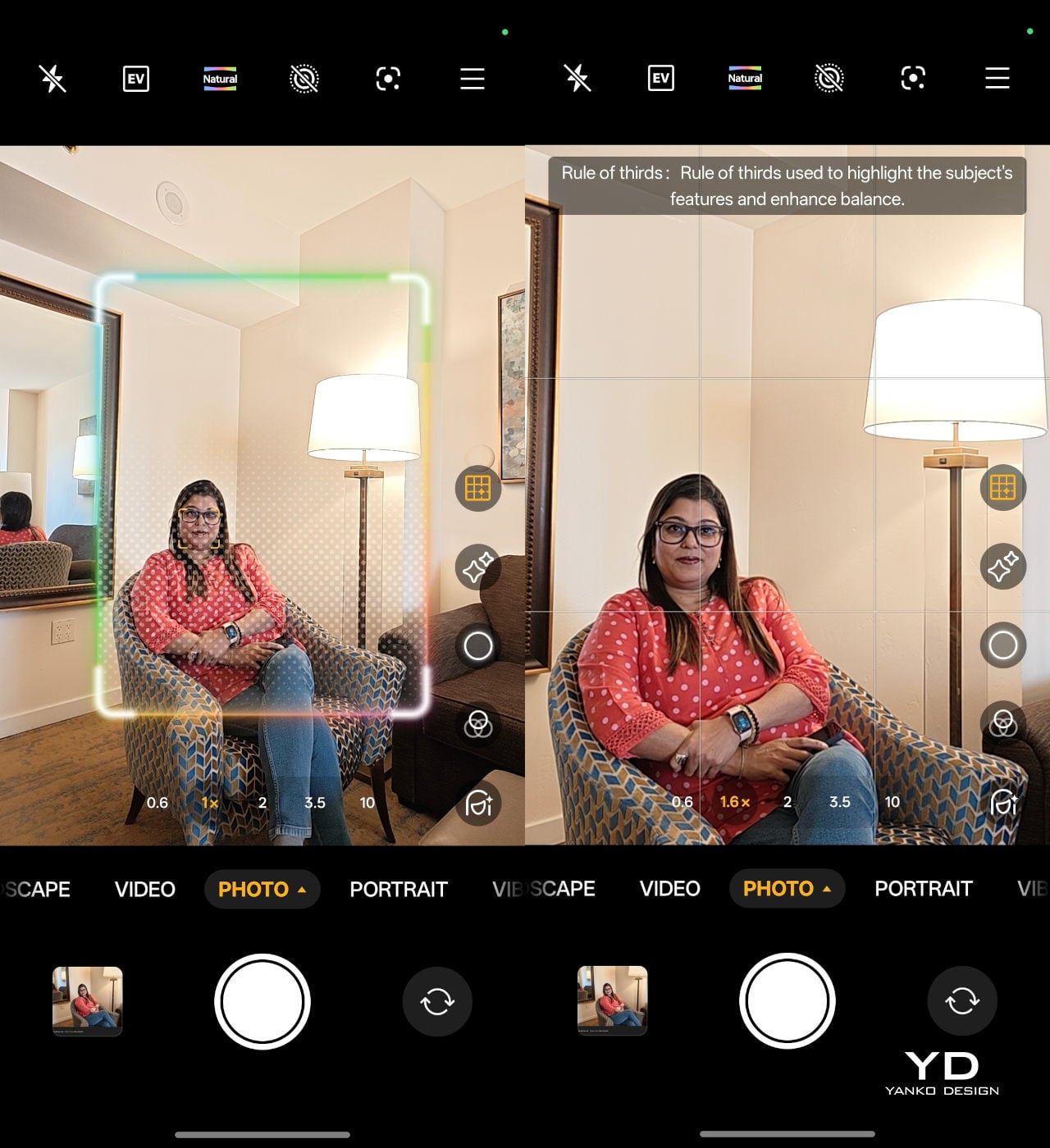1050x1148 pixels.
Task: Open the overlapping-circles filters icon on the left screen
Action: [x=478, y=724]
